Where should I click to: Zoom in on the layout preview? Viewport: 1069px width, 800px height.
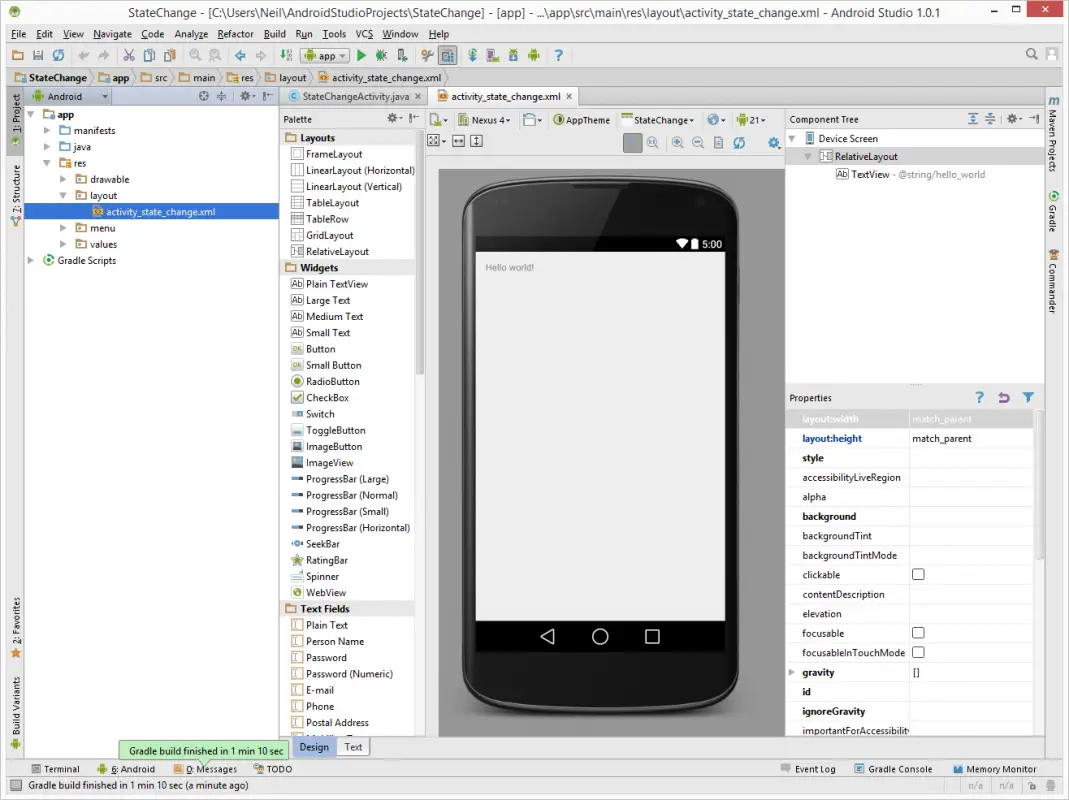click(x=678, y=143)
